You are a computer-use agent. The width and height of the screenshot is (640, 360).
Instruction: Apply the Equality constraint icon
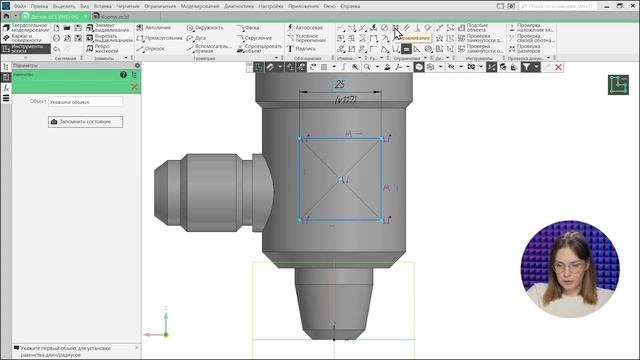pos(406,49)
